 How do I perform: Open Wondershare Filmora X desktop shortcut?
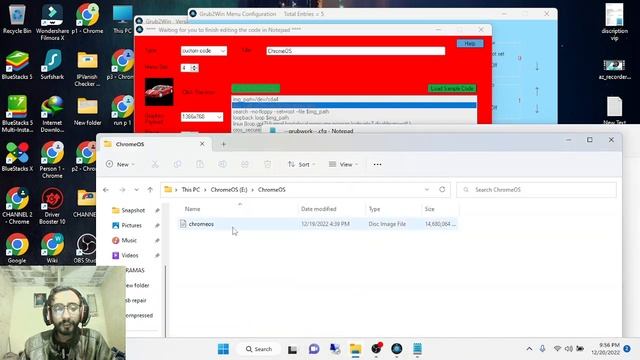pyautogui.click(x=52, y=22)
